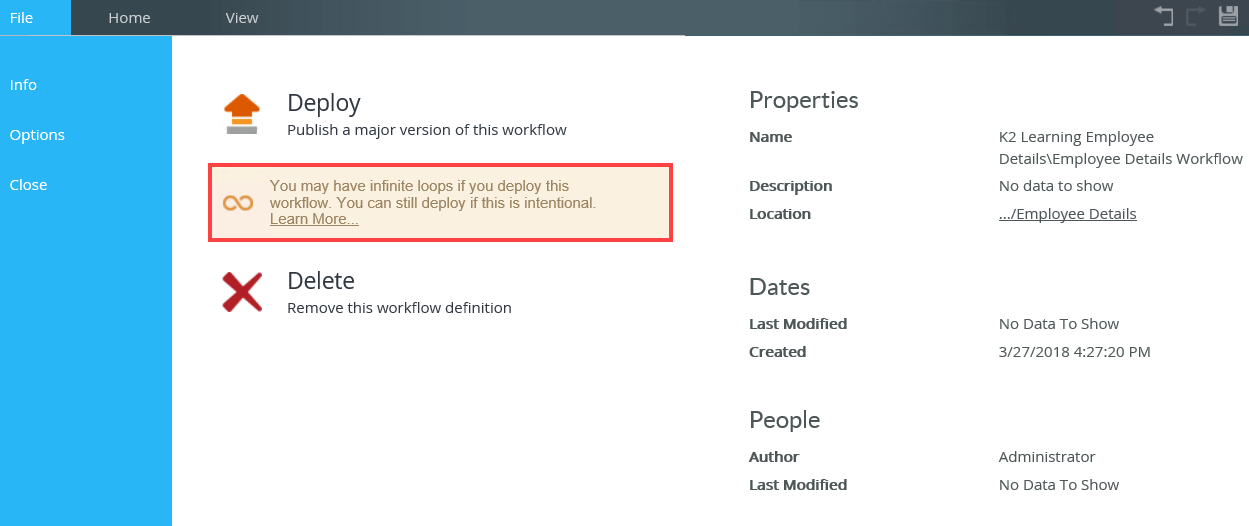The height and width of the screenshot is (526, 1249).
Task: Choose Close in the left sidebar
Action: click(28, 185)
